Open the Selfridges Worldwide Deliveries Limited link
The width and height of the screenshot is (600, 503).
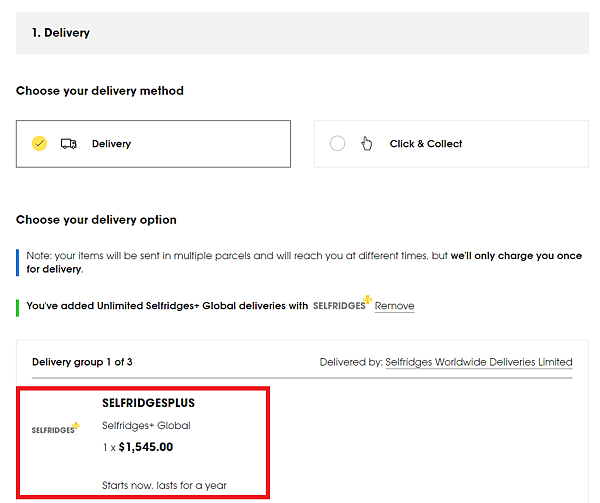coord(479,362)
